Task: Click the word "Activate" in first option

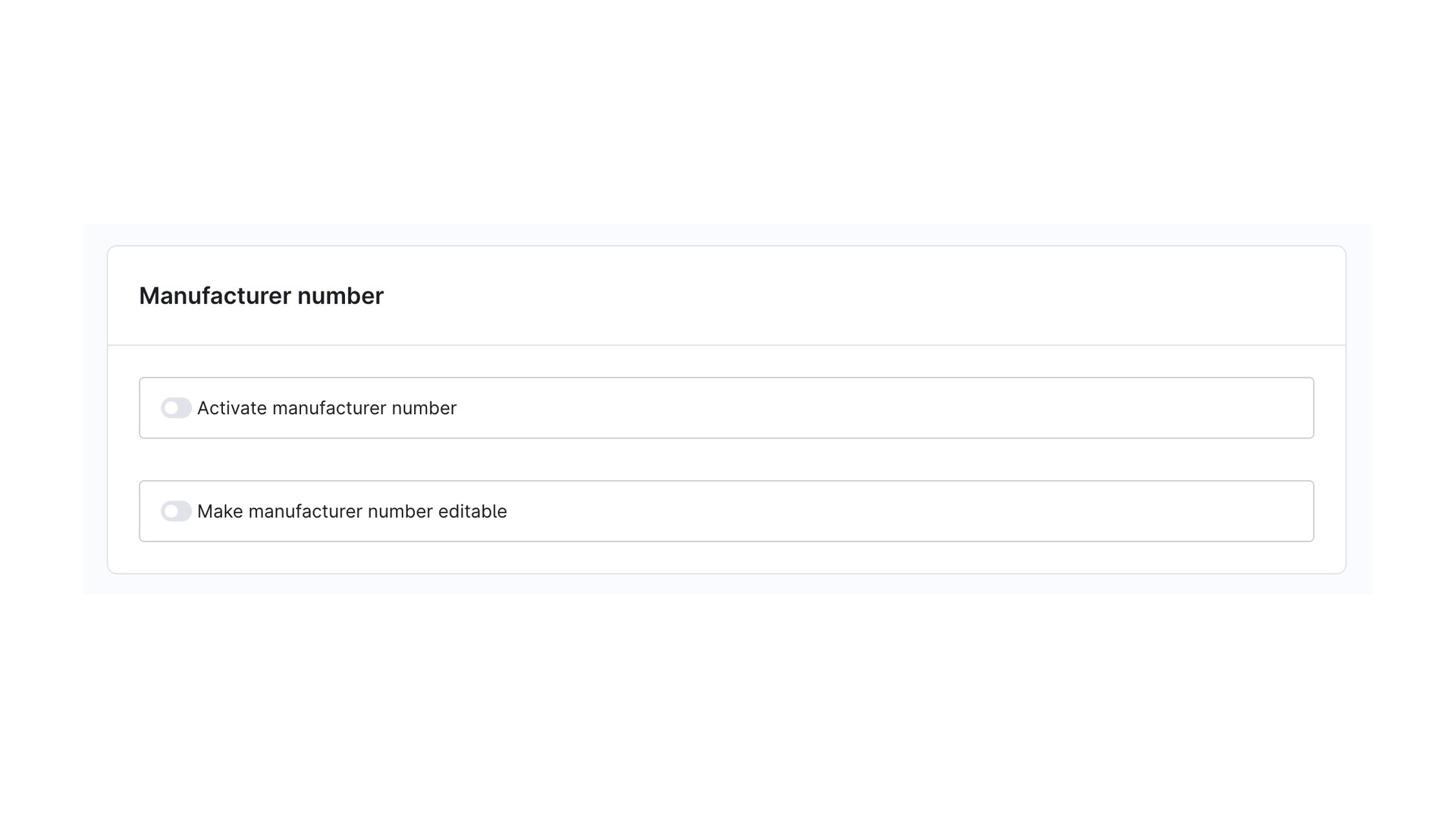Action: point(232,408)
